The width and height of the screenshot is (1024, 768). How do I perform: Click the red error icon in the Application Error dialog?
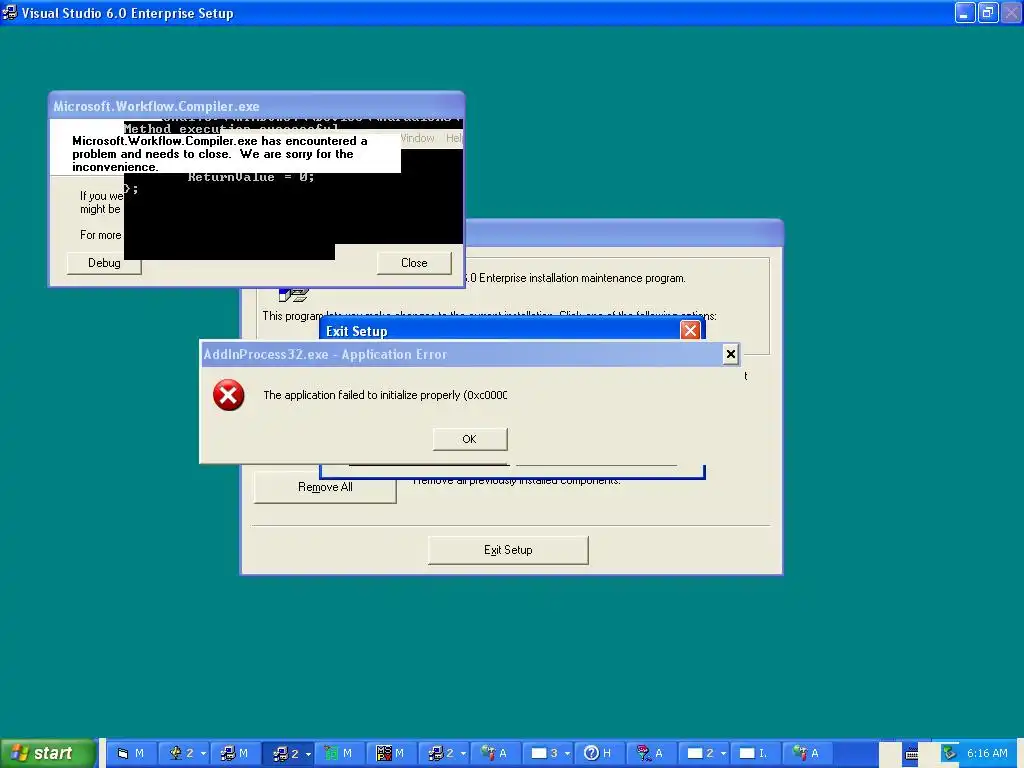pos(229,395)
